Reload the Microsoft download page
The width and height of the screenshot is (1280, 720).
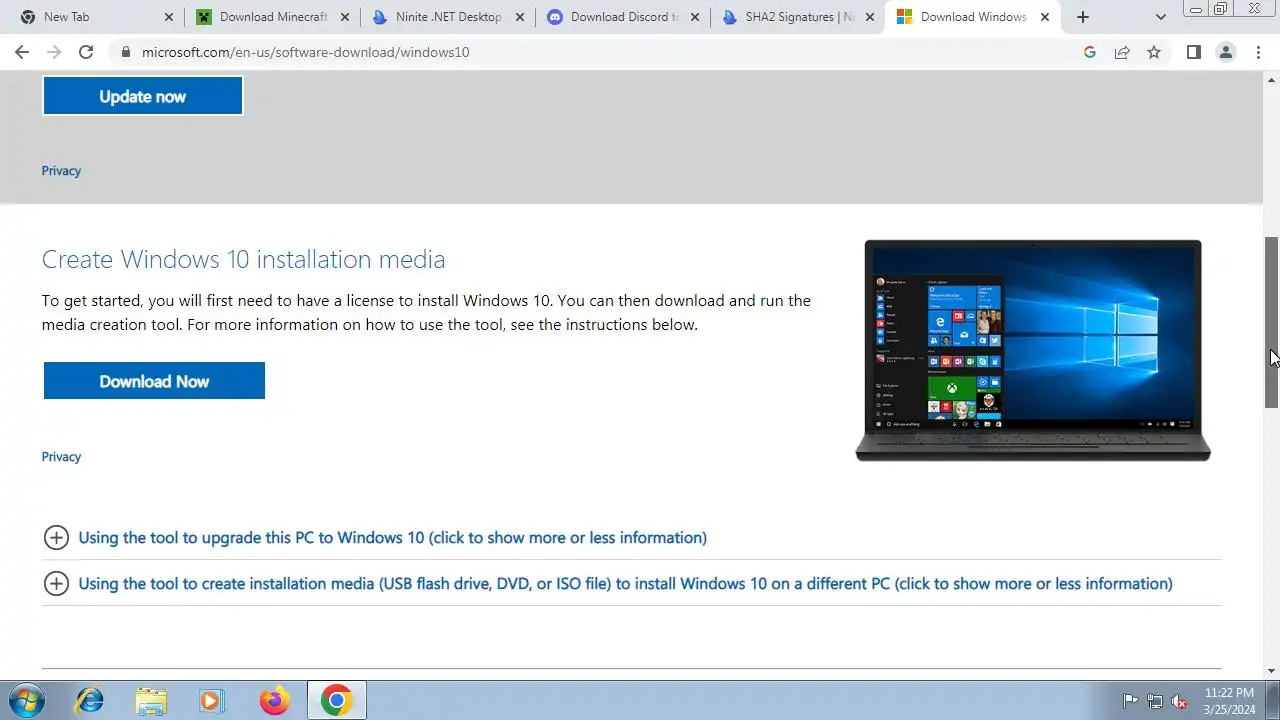[x=86, y=52]
